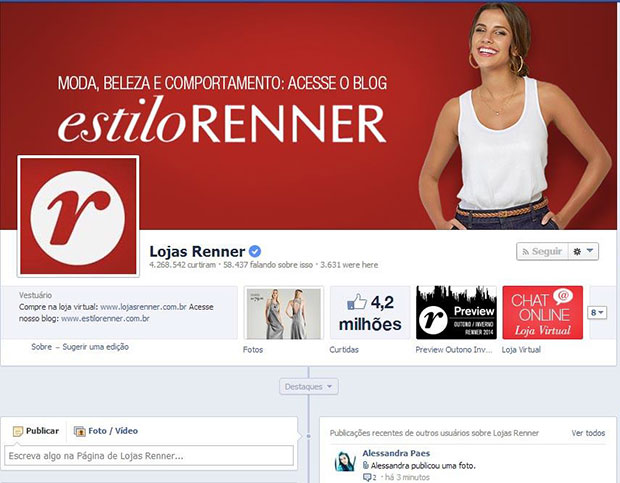This screenshot has width=620, height=483.
Task: Click the Ver todos link
Action: point(588,433)
